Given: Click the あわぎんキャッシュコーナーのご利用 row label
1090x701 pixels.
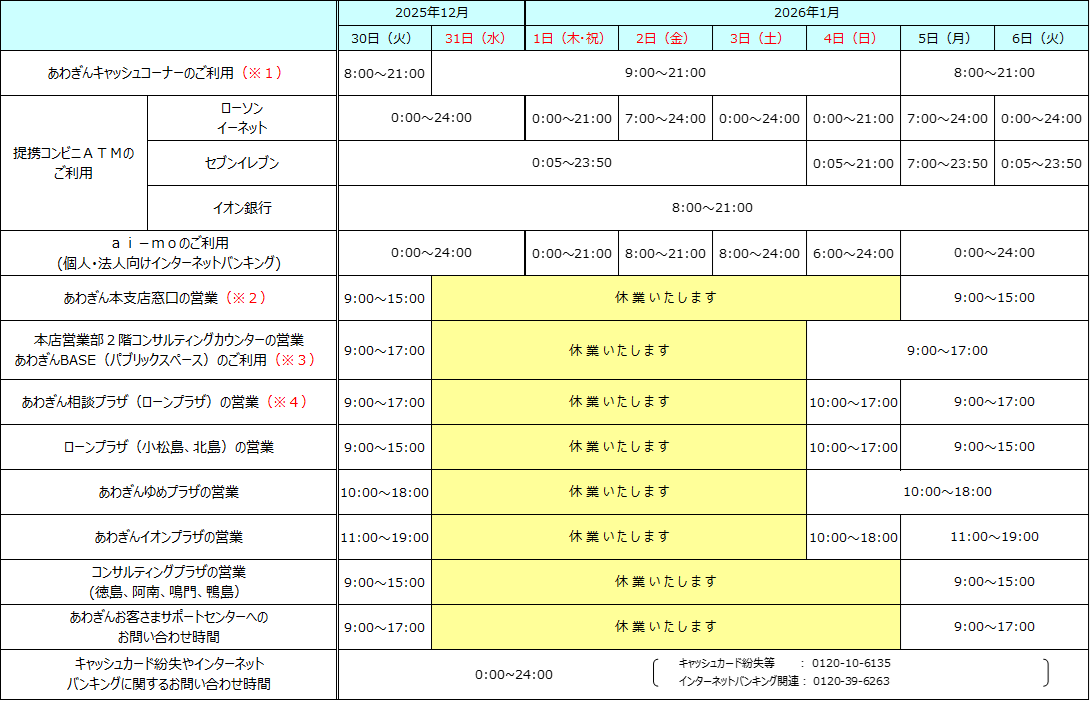Looking at the screenshot, I should click(x=168, y=72).
